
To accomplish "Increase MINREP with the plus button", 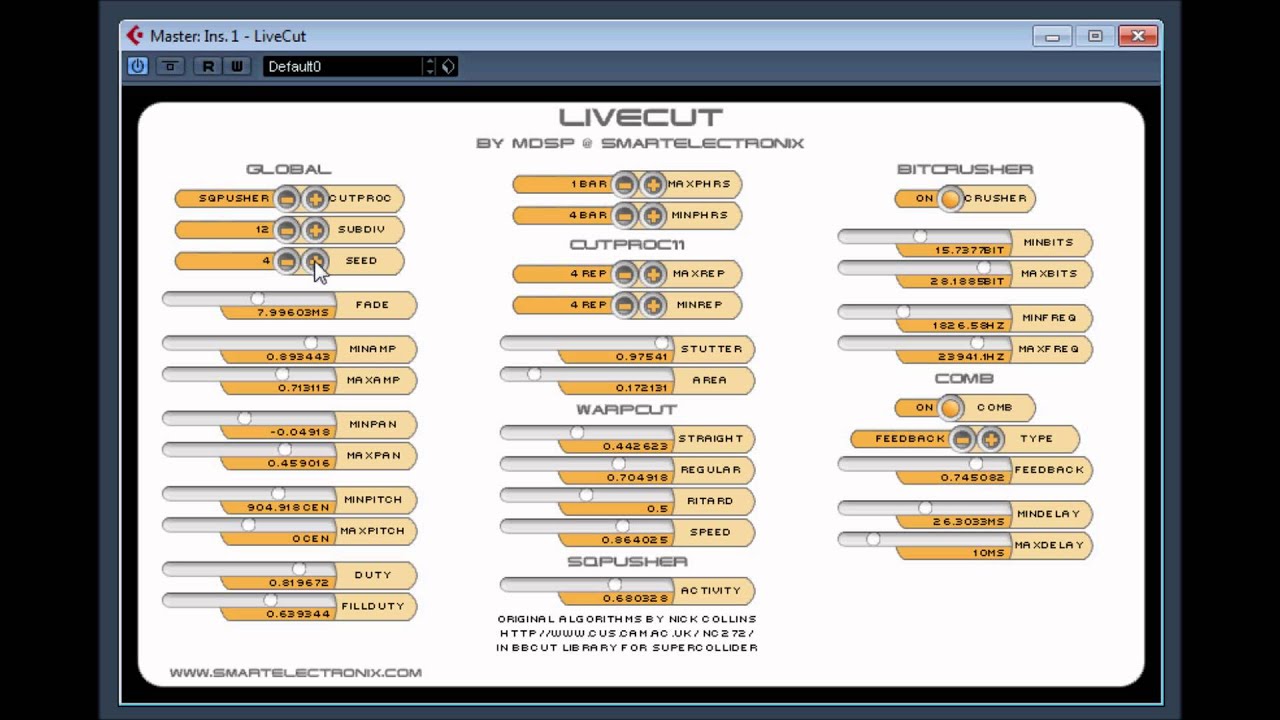I will (x=653, y=304).
